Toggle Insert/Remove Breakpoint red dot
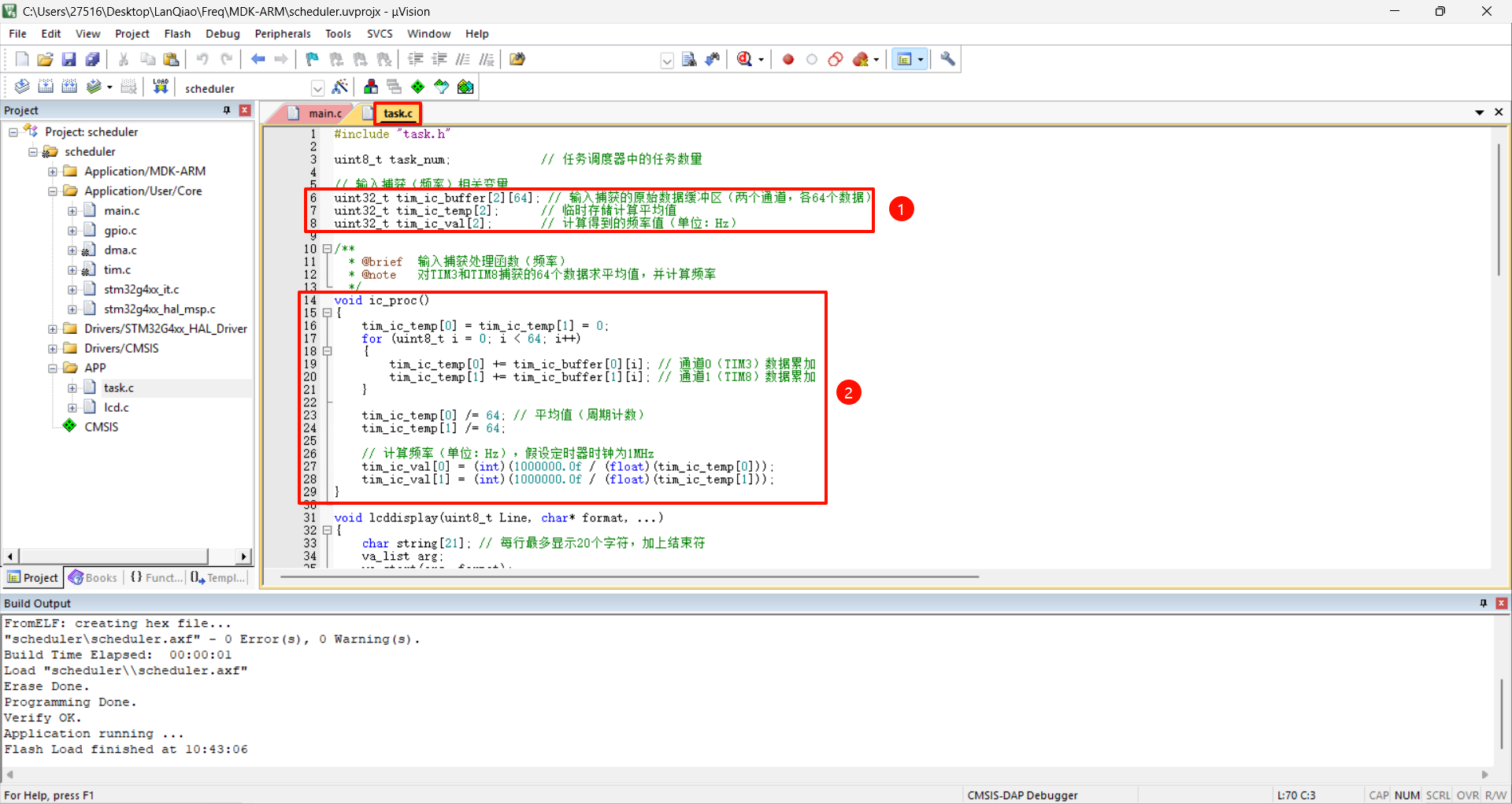This screenshot has height=804, width=1512. coord(787,59)
